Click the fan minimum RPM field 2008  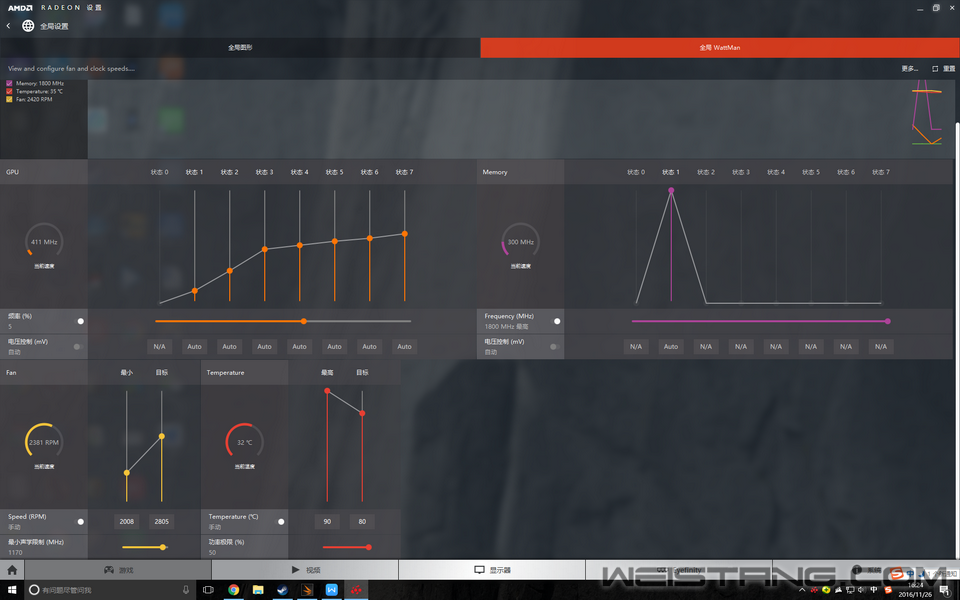(x=127, y=522)
